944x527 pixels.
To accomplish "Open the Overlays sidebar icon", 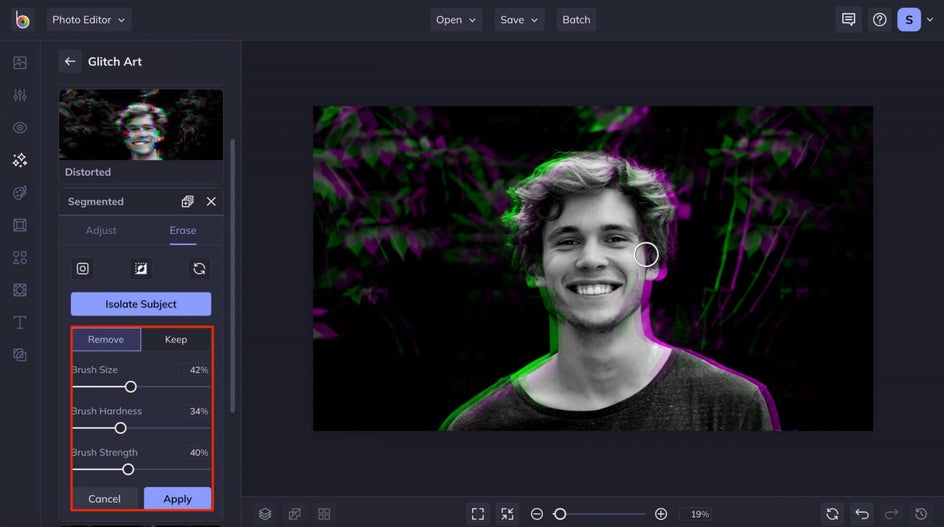I will point(20,290).
